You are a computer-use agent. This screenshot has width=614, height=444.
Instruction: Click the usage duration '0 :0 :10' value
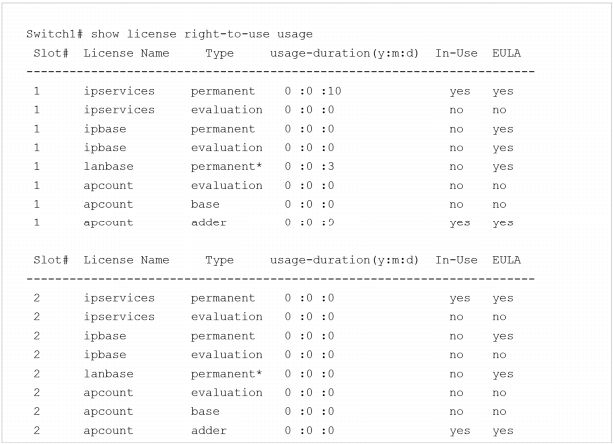coord(313,91)
